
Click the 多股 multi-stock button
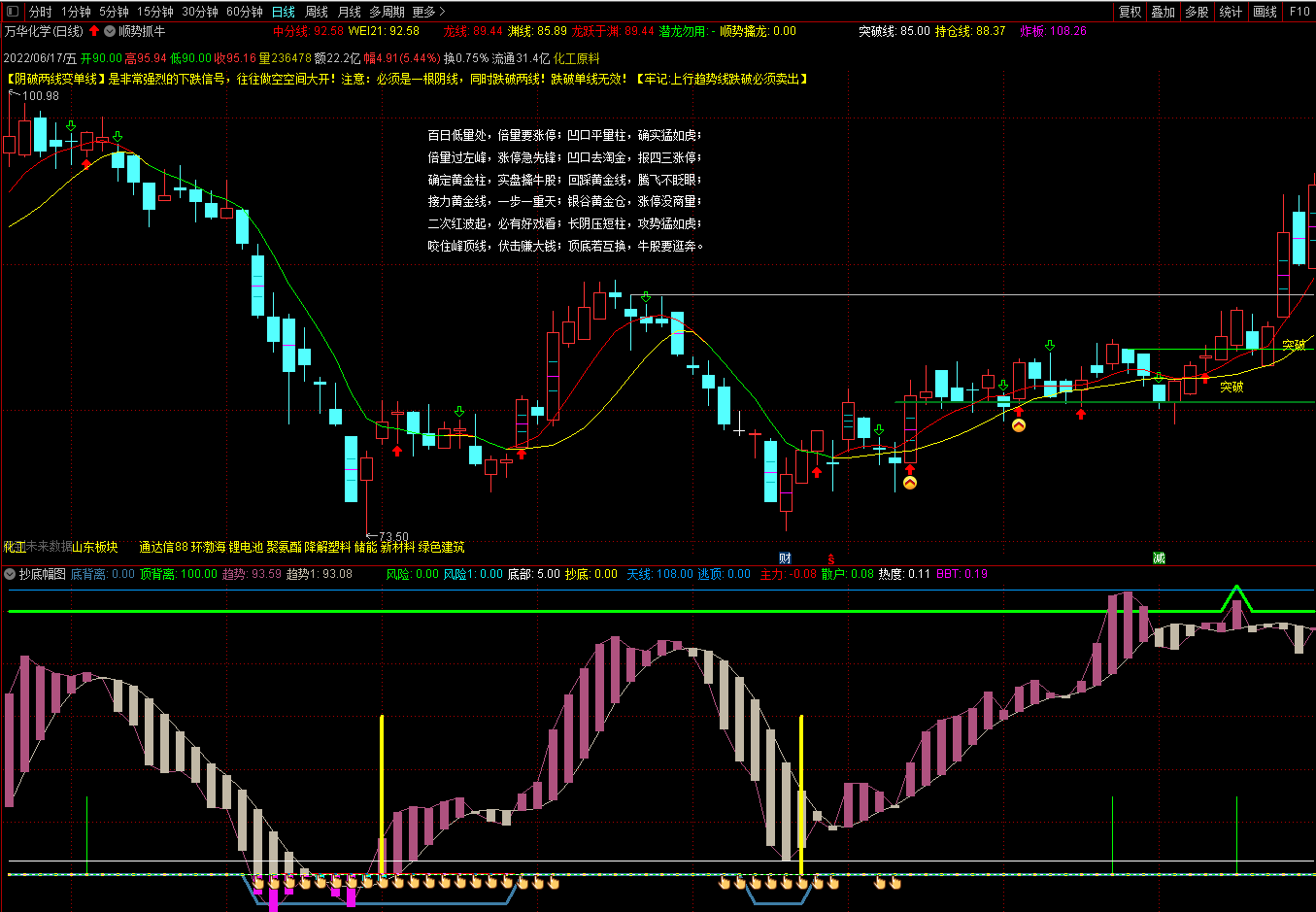[x=1197, y=12]
